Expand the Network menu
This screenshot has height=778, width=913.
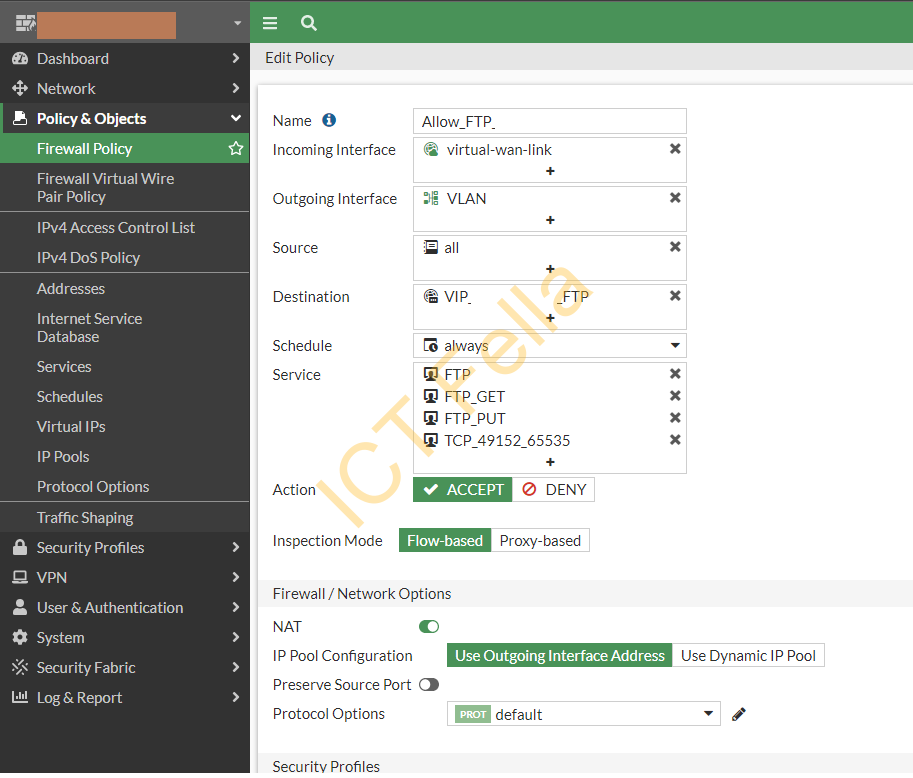pyautogui.click(x=236, y=89)
